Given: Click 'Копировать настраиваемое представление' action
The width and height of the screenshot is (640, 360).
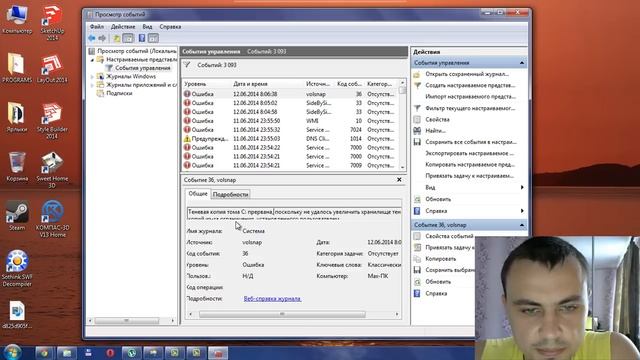Looking at the screenshot, I should (x=470, y=165).
